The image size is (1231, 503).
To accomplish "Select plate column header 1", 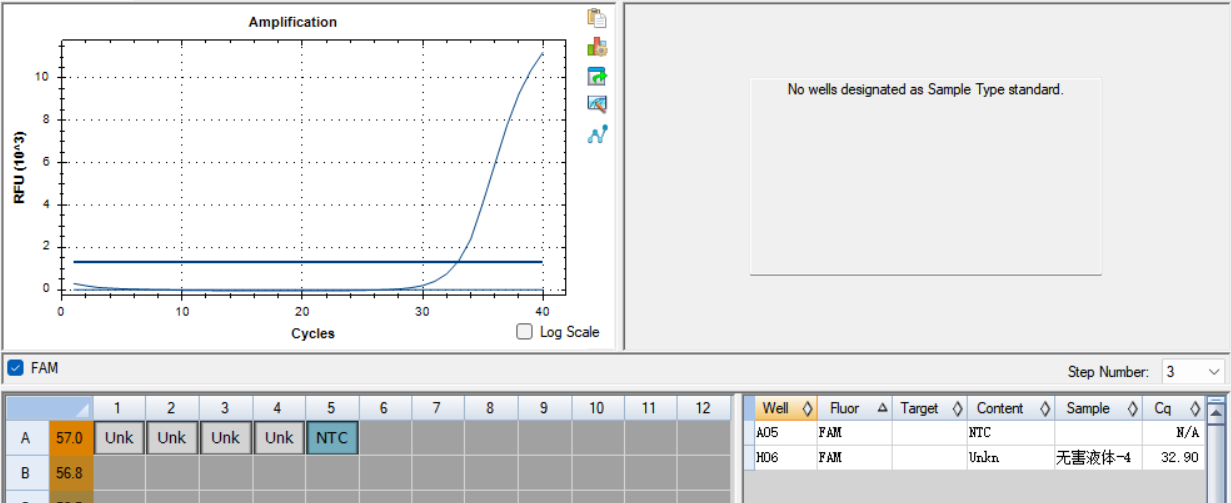I will point(119,408).
